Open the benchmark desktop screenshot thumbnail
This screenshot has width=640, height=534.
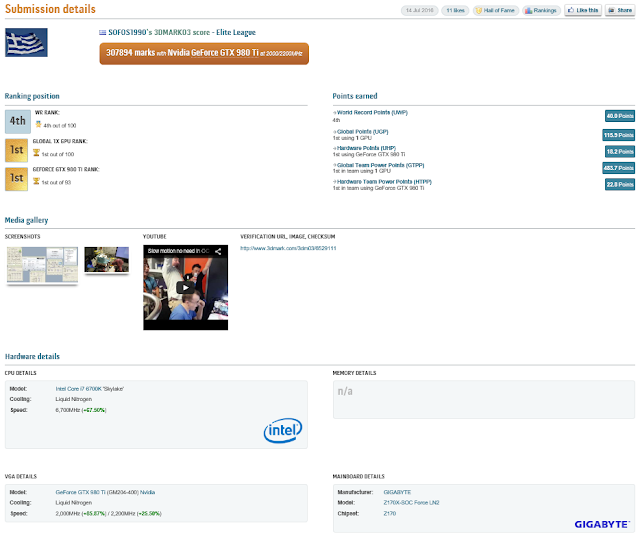coord(42,265)
